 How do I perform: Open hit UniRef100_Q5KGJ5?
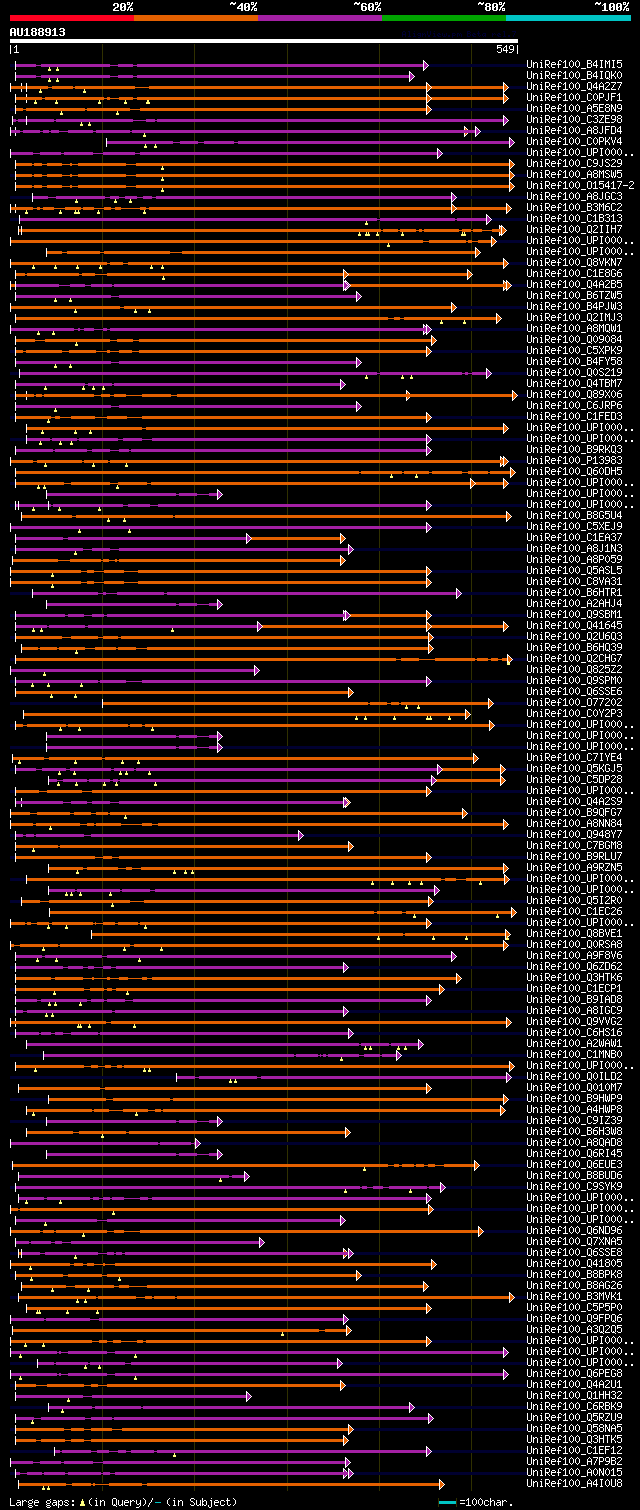click(x=574, y=768)
